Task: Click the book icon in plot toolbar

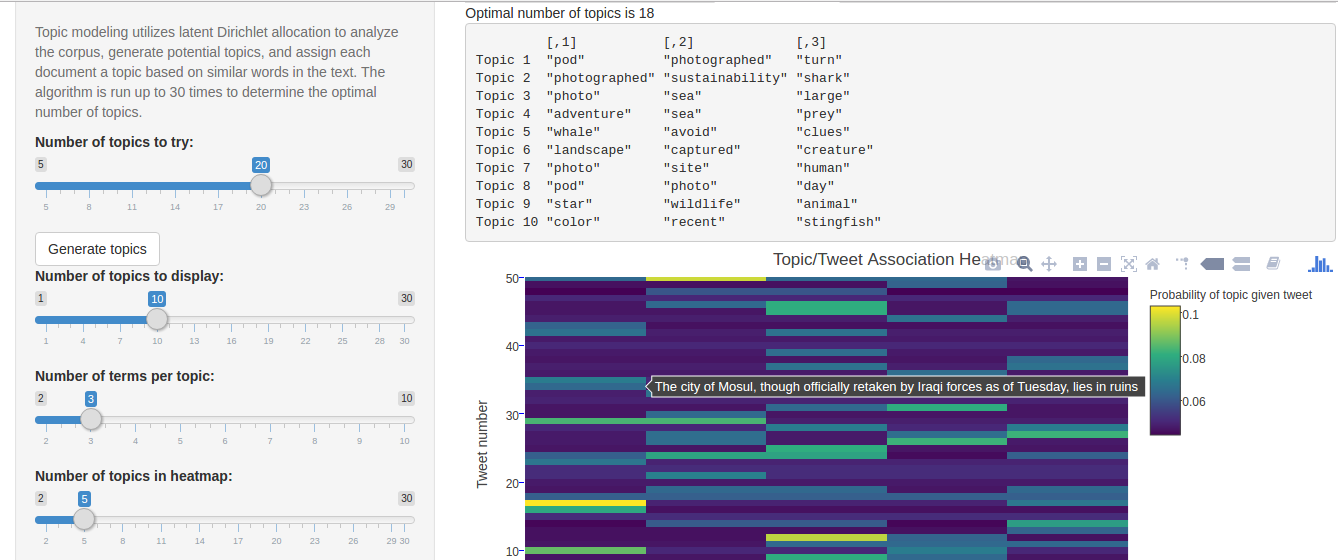Action: (1273, 264)
